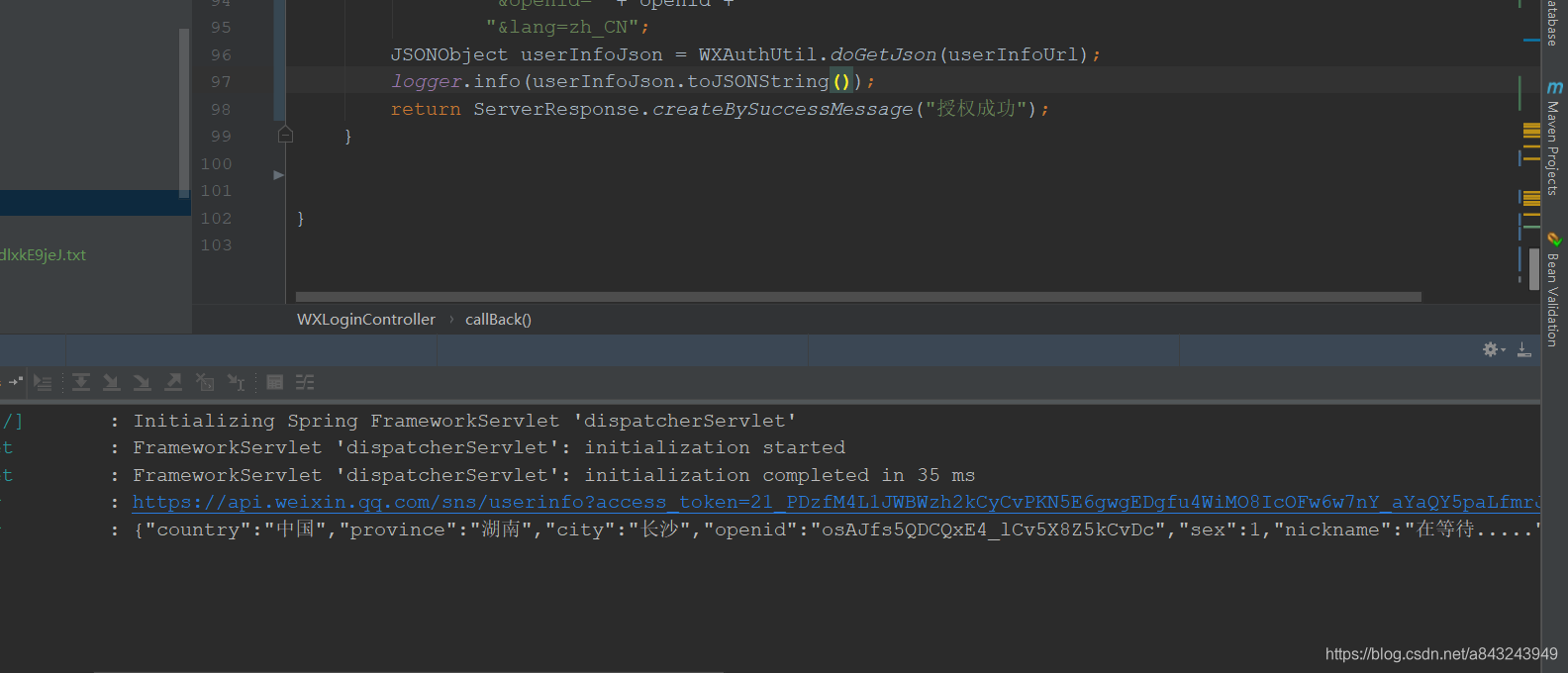
Task: Select the dlxkE9jeJ.txt file in project tree
Action: 43,255
